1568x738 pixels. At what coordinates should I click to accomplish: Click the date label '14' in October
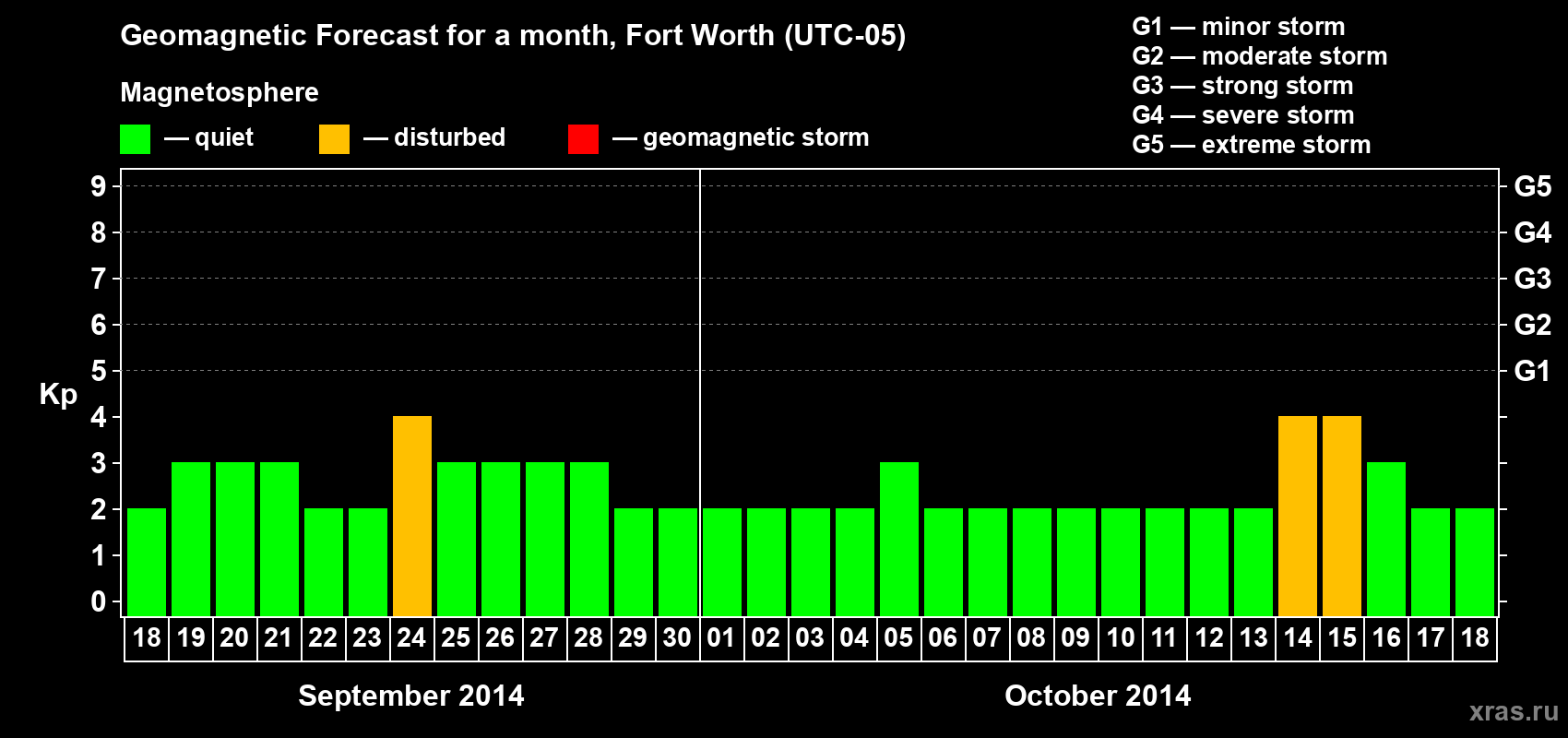click(x=1298, y=638)
